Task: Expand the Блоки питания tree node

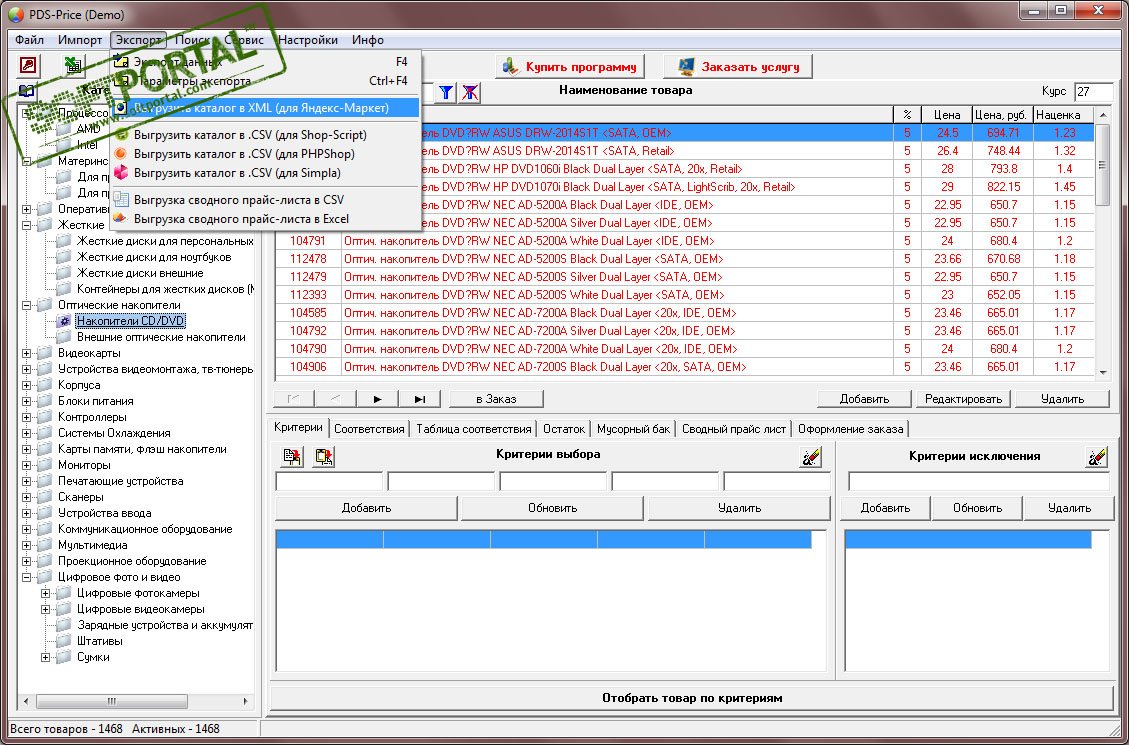Action: tap(27, 401)
